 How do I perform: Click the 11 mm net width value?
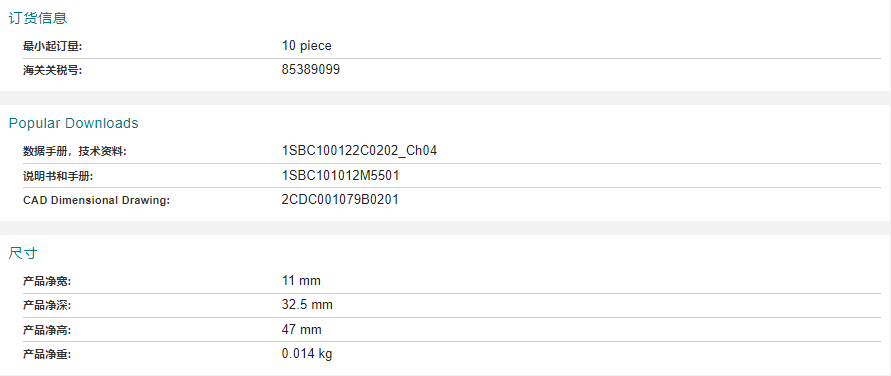301,281
